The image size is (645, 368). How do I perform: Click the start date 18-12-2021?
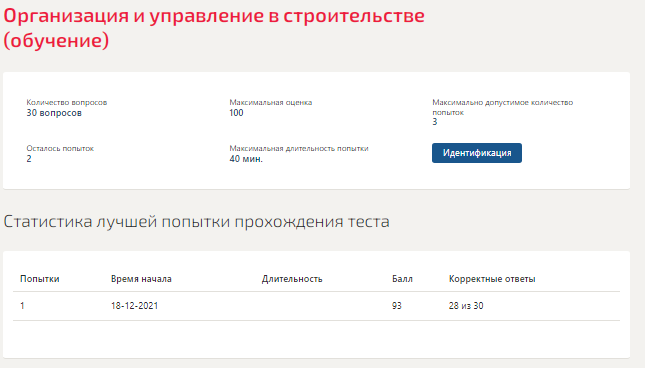tap(135, 306)
